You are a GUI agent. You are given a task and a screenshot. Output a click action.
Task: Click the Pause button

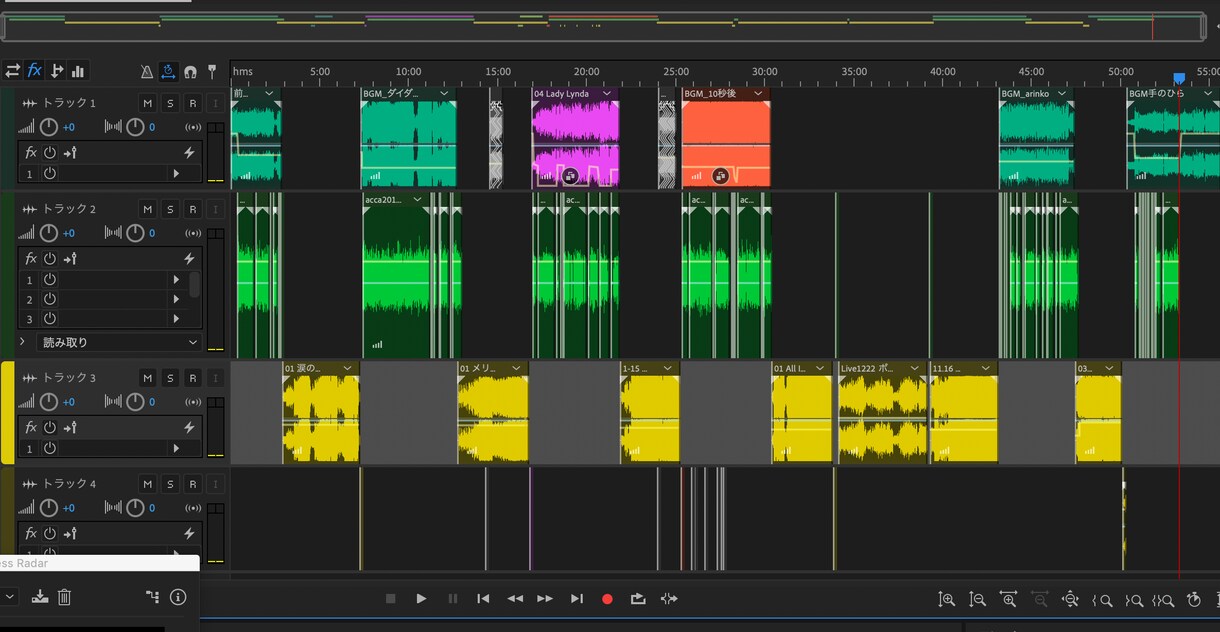point(452,599)
